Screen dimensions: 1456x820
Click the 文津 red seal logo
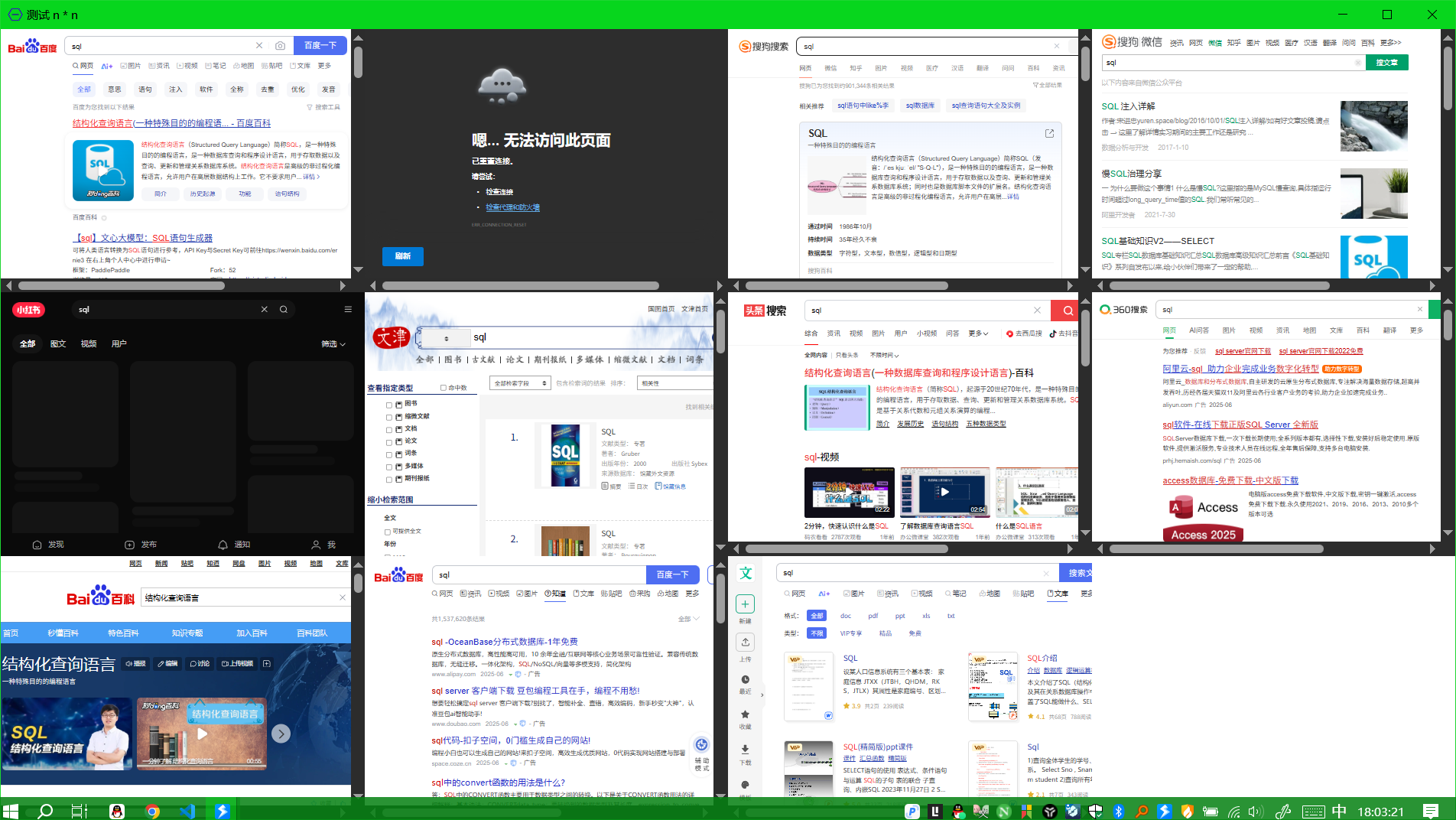pos(392,337)
